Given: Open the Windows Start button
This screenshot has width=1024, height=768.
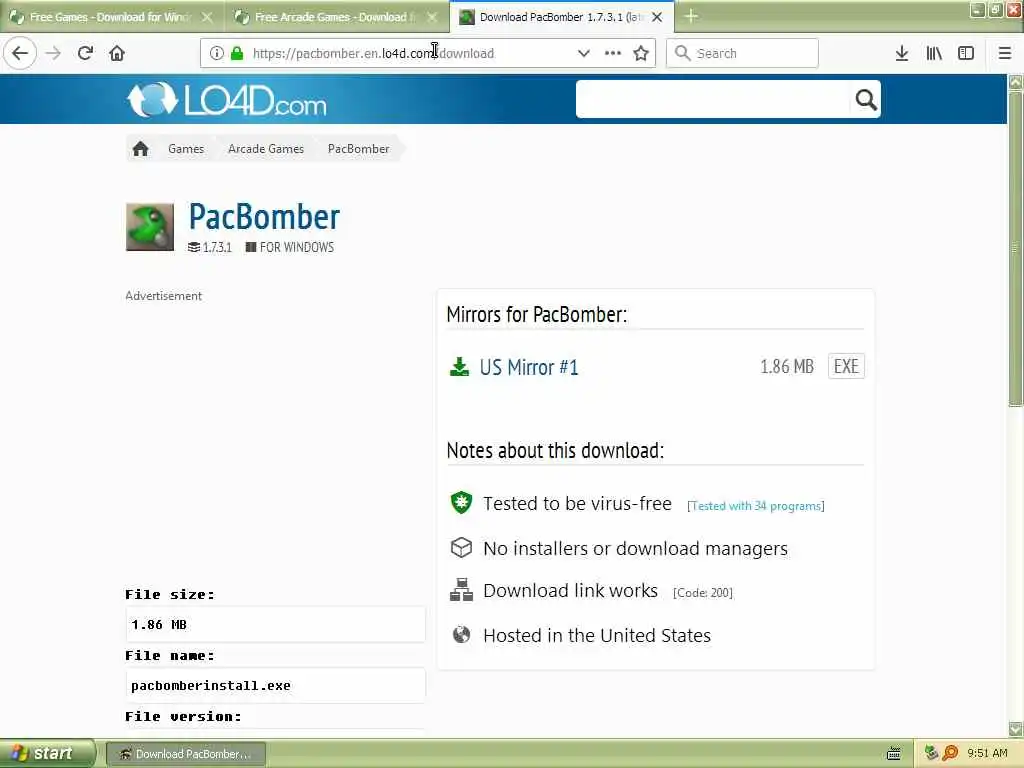Looking at the screenshot, I should [x=47, y=754].
